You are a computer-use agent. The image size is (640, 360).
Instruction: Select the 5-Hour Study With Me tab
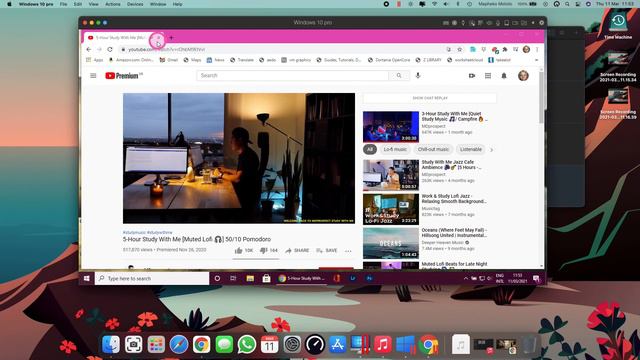click(x=120, y=38)
